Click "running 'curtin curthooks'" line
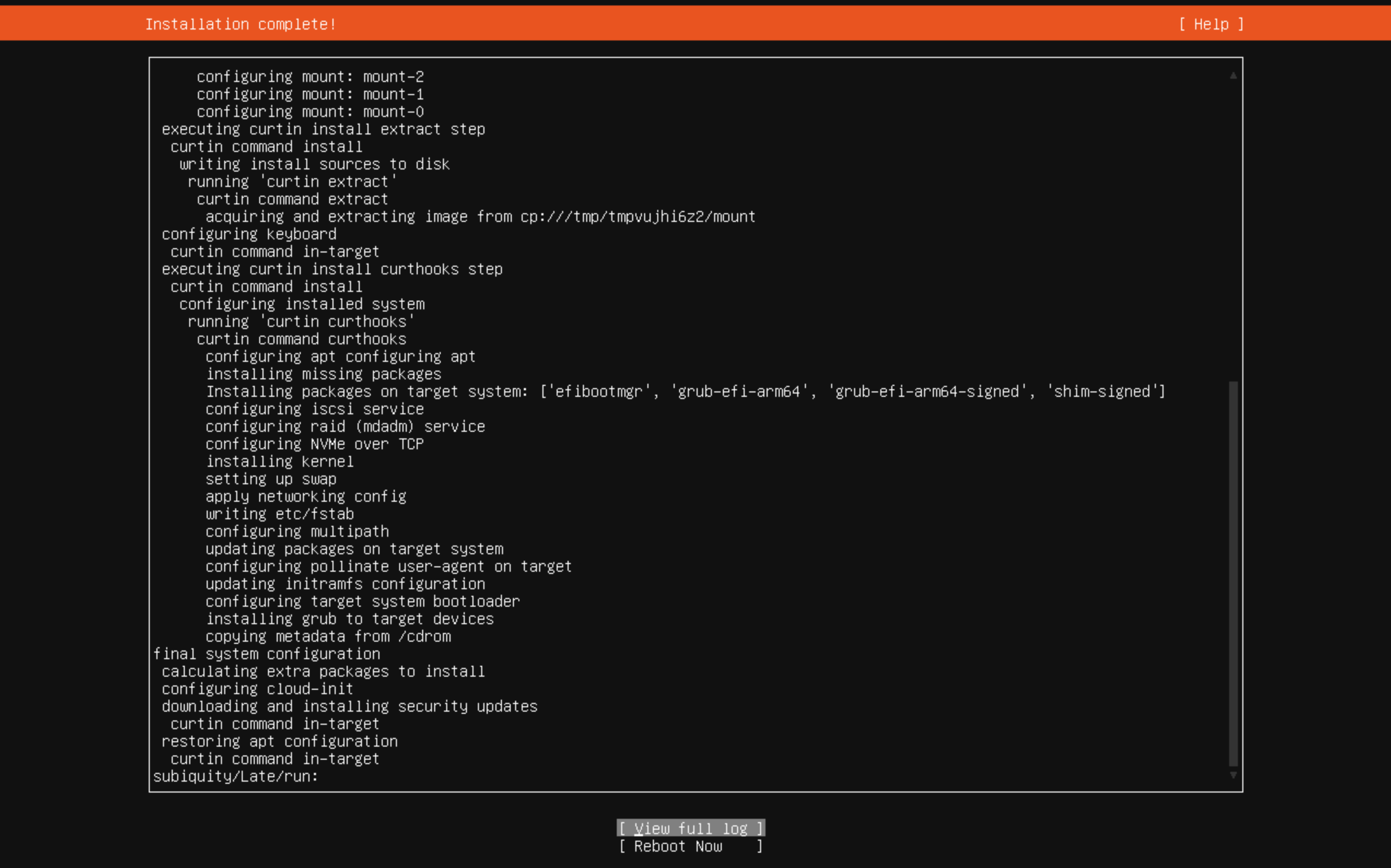This screenshot has width=1391, height=868. pos(301,321)
